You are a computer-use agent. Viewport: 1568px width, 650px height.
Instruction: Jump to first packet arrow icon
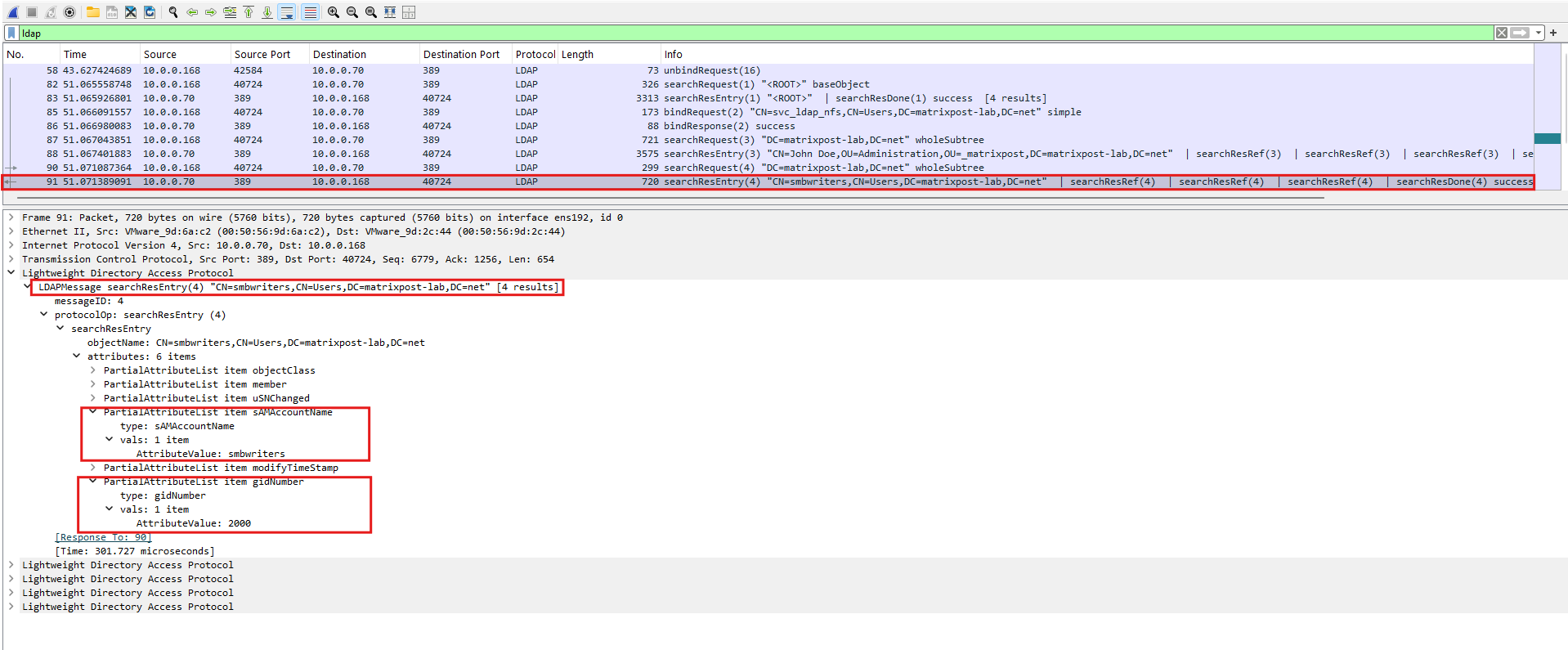coord(249,12)
